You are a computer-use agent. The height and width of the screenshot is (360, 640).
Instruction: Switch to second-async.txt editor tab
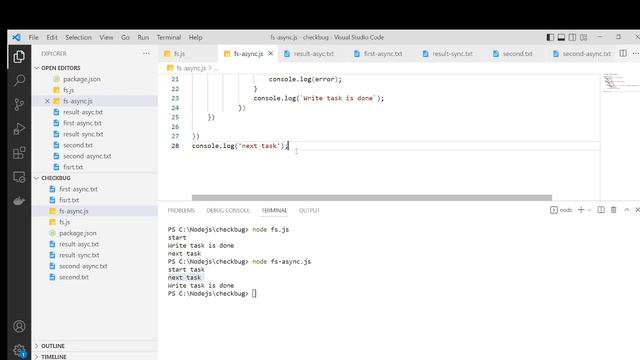(x=587, y=53)
